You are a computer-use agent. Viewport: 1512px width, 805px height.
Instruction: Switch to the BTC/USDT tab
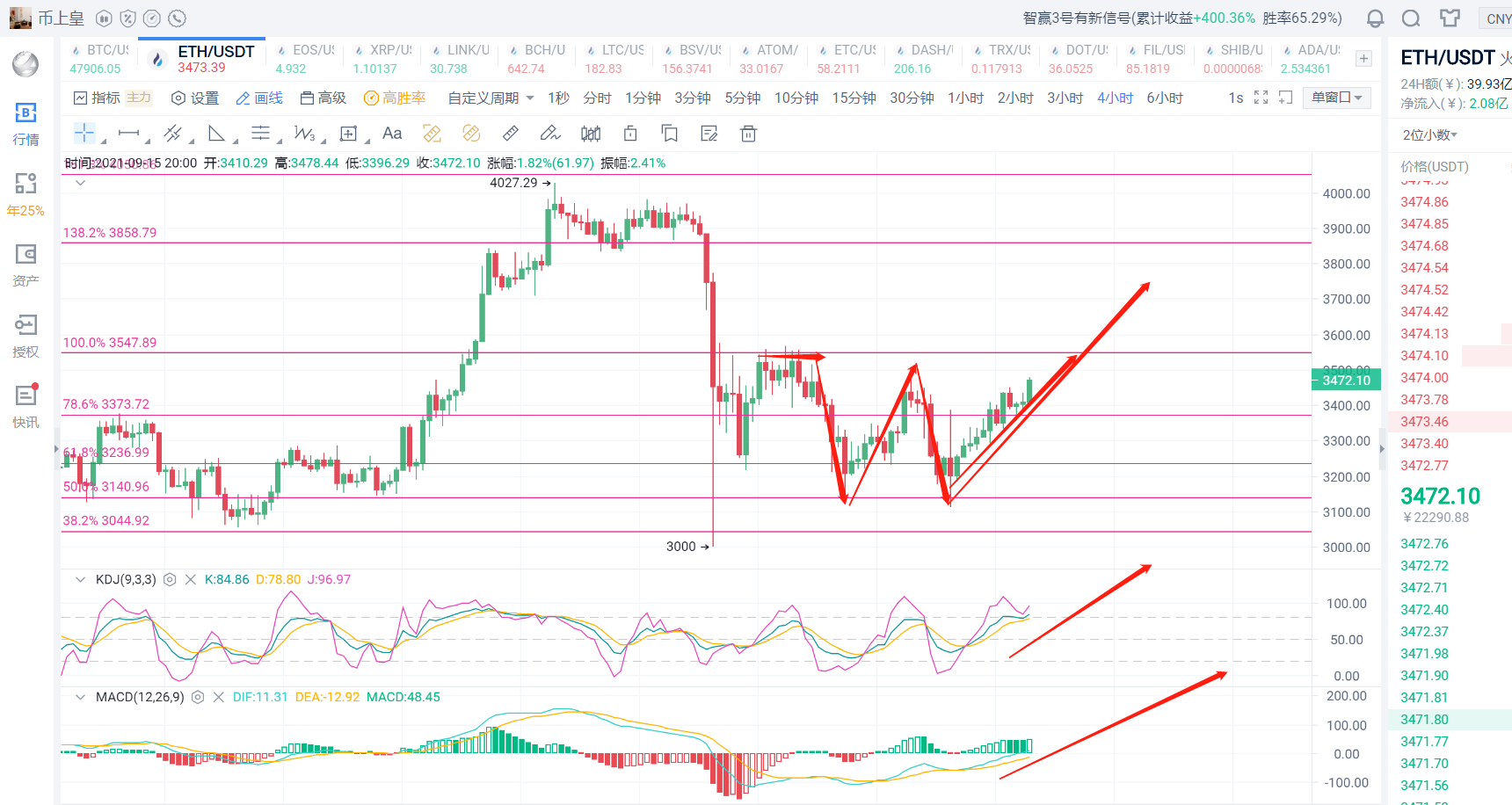point(98,59)
